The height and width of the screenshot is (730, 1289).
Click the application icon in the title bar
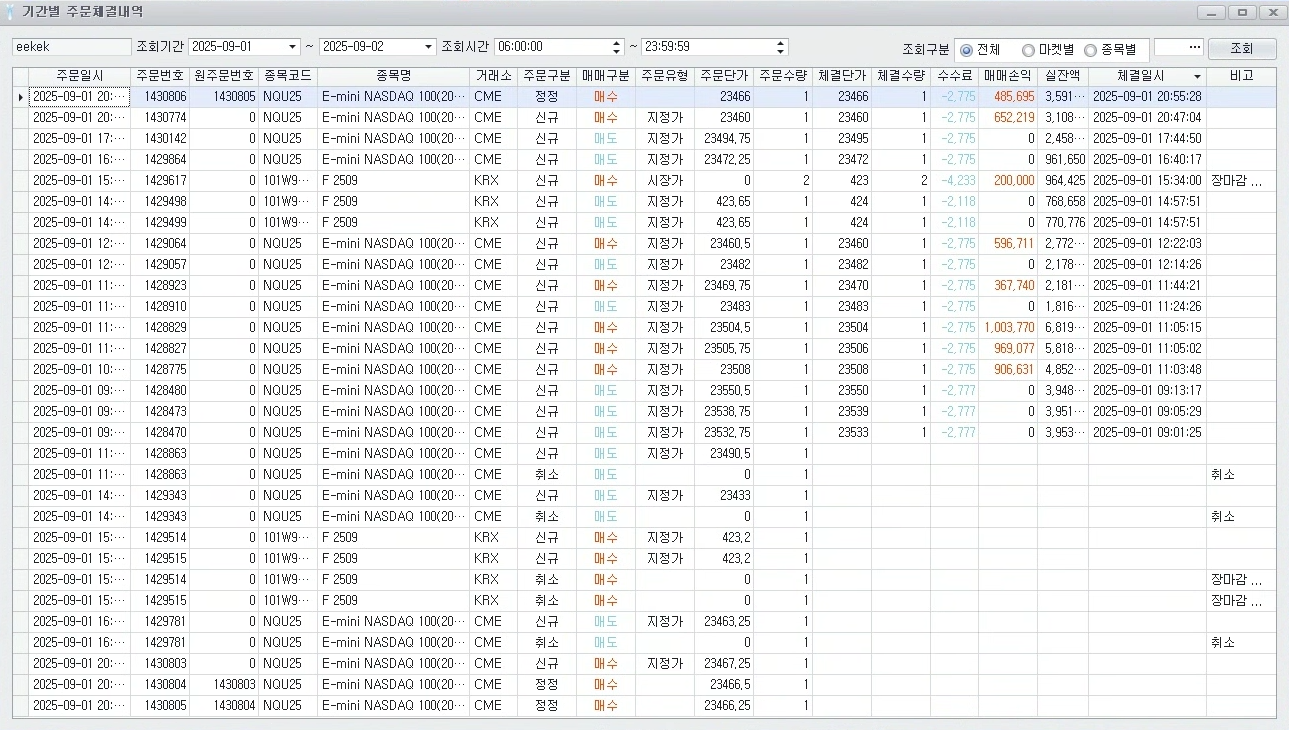point(11,12)
